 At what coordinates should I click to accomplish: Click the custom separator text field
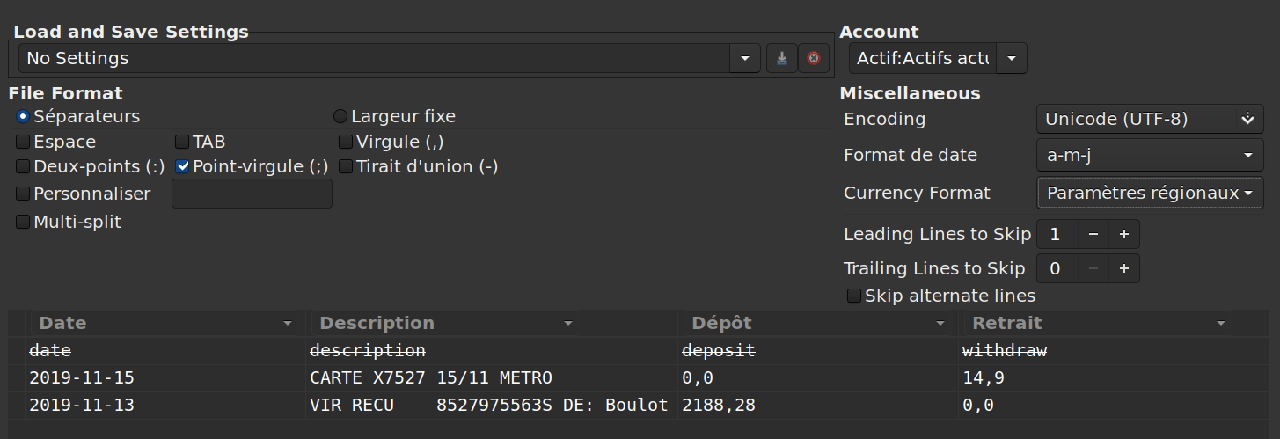(x=252, y=194)
